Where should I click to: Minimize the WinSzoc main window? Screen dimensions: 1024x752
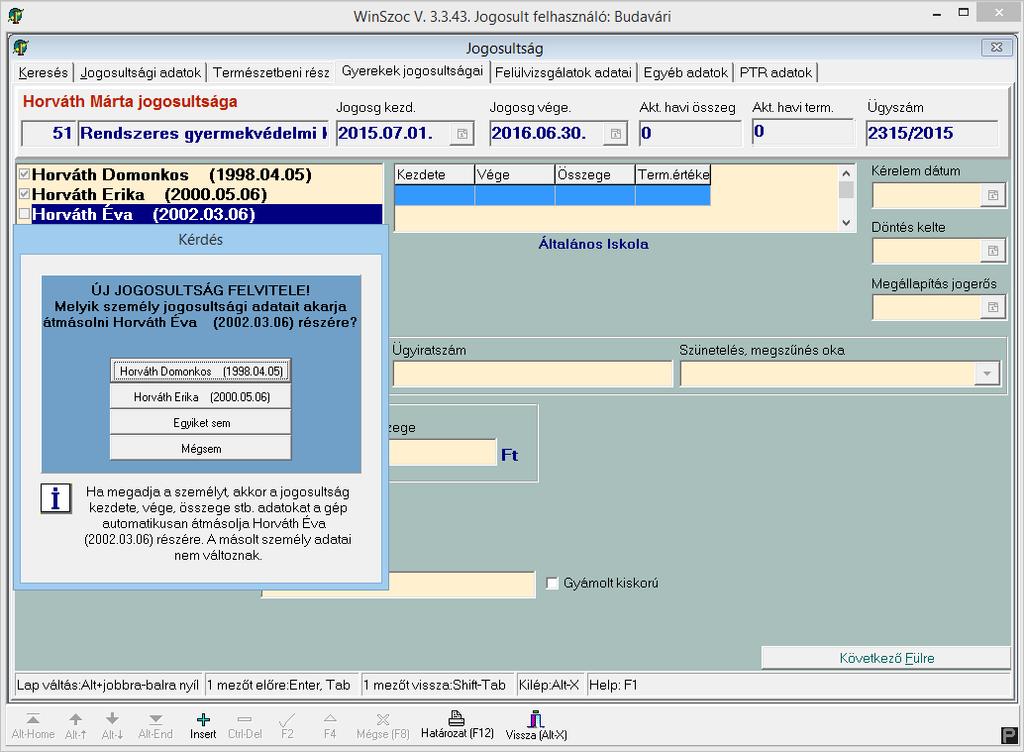(936, 14)
